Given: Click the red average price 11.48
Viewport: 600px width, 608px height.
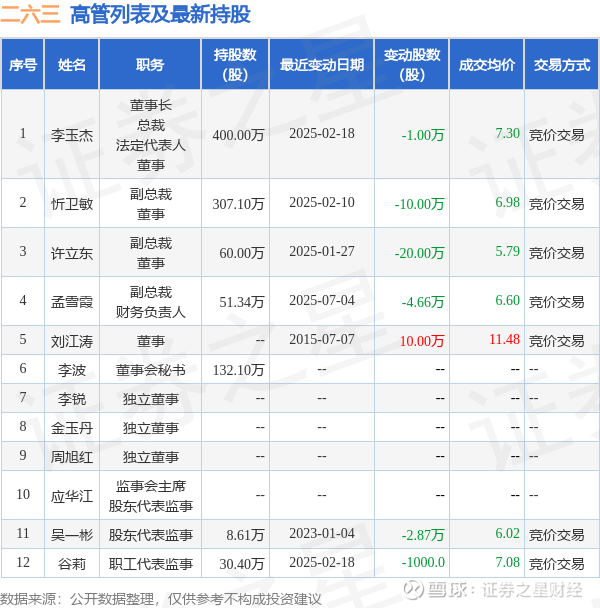Looking at the screenshot, I should [x=504, y=339].
